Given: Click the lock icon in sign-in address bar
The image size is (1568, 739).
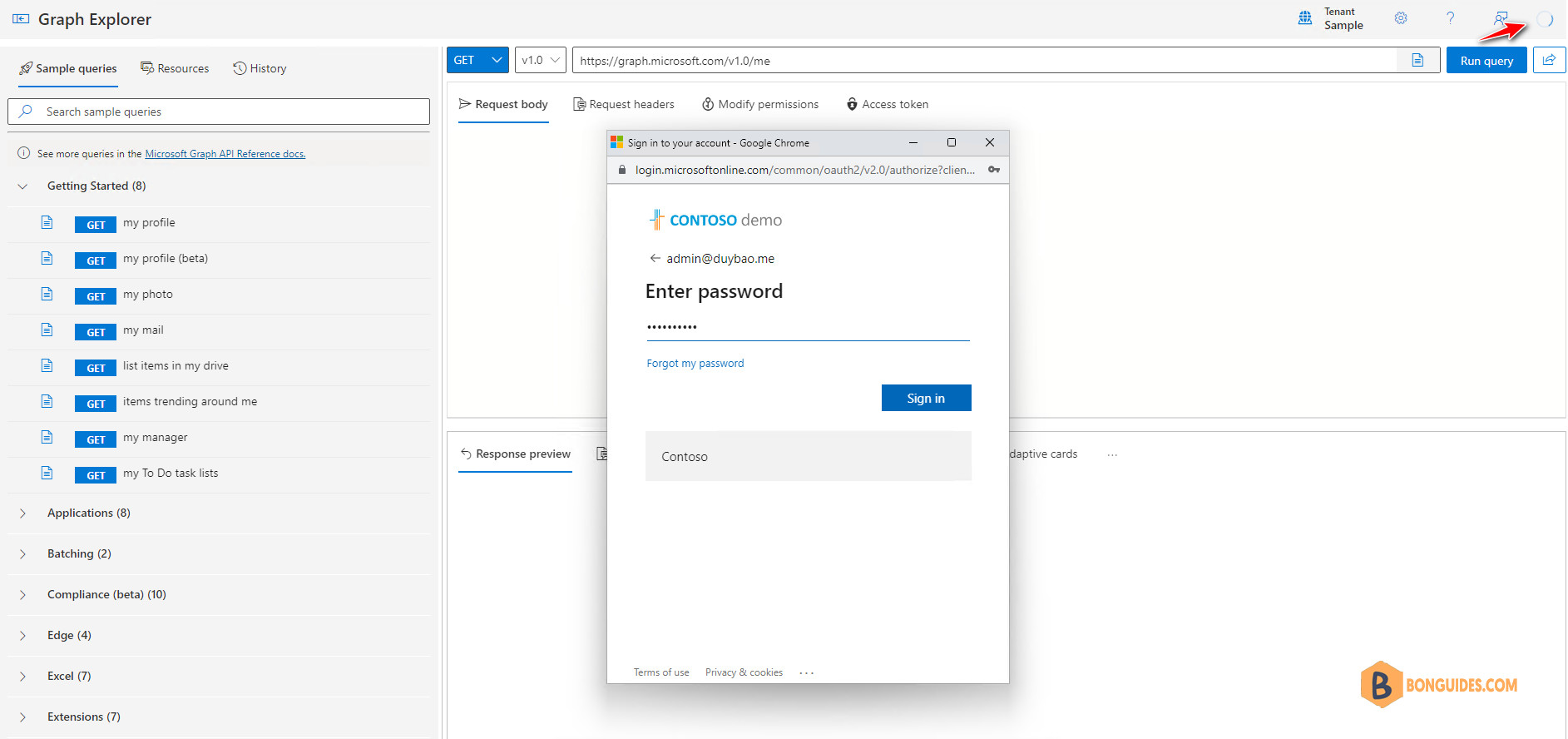Looking at the screenshot, I should pos(621,170).
